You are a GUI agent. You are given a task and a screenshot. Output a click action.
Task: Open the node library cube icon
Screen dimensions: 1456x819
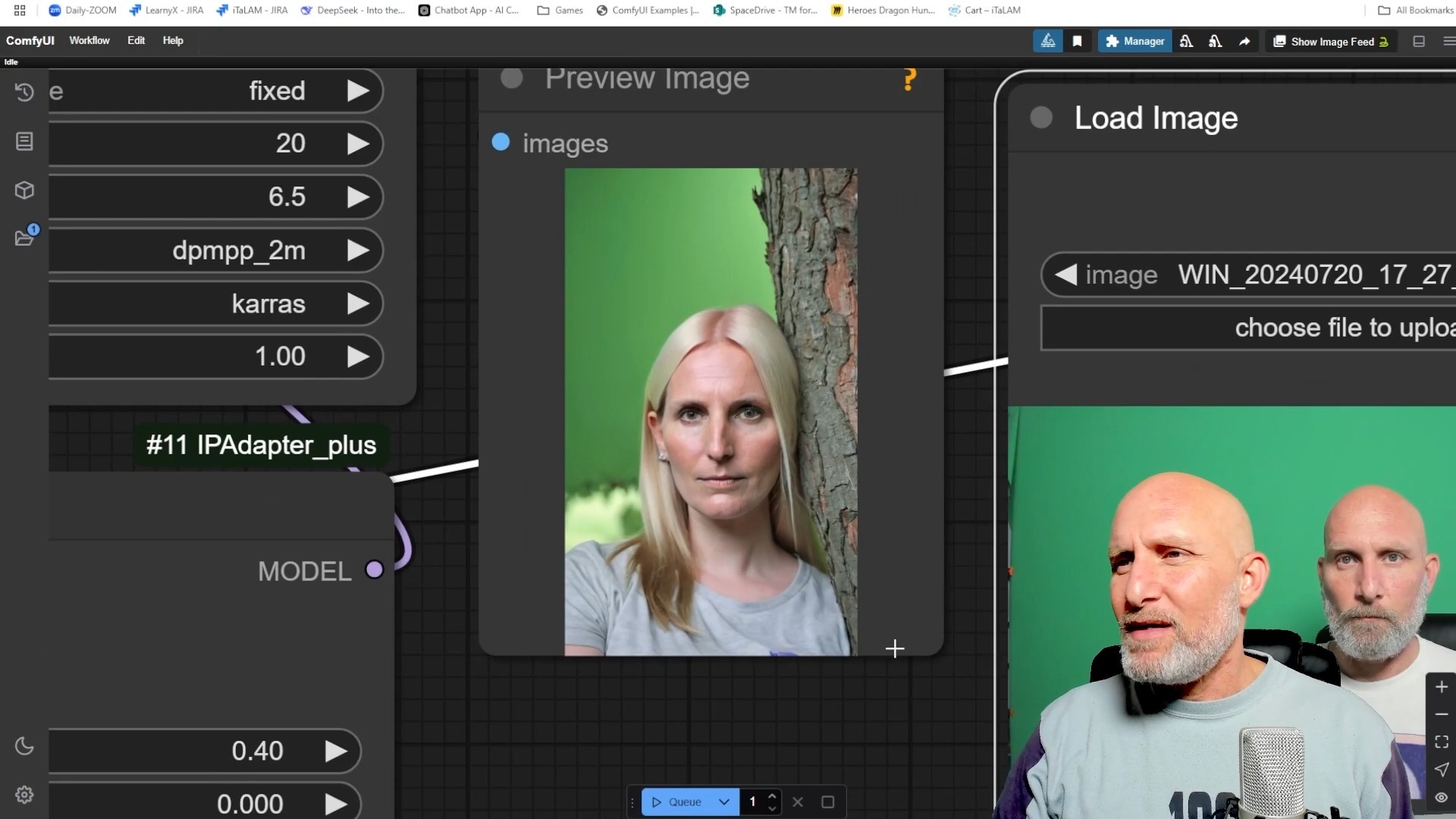[24, 190]
